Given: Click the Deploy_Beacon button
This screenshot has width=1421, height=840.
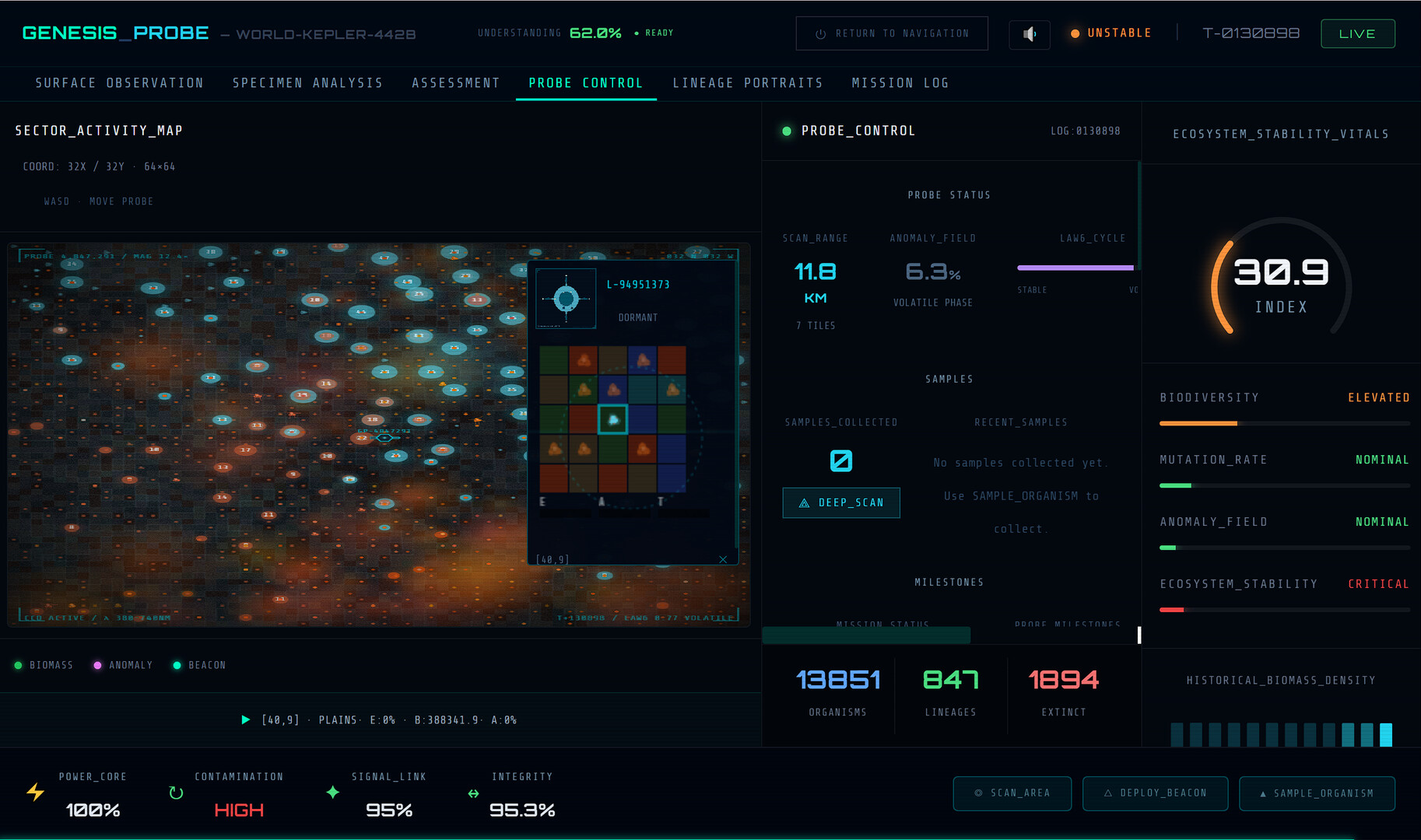Looking at the screenshot, I should (1155, 793).
